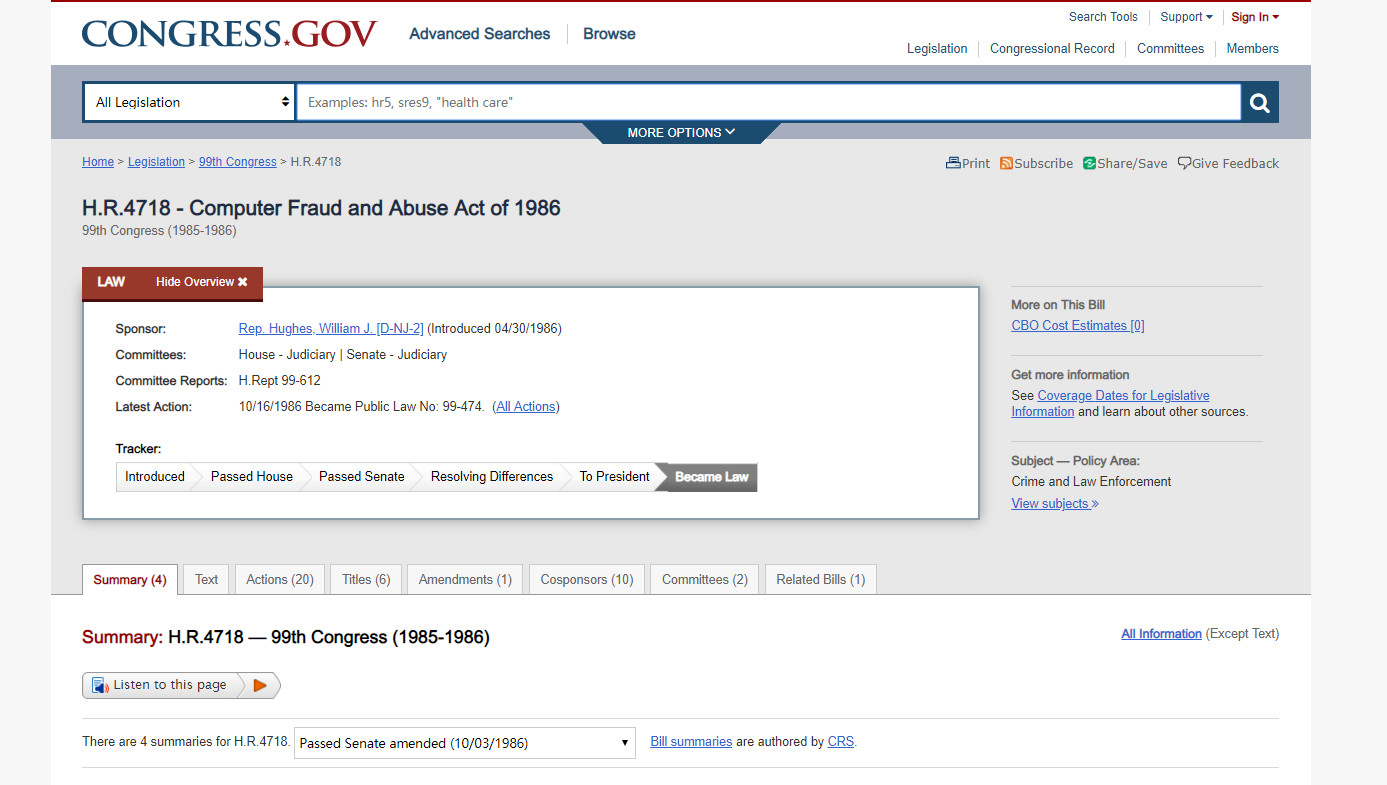Viewport: 1387px width, 785px height.
Task: Switch to the Actions (20) tab
Action: pos(280,580)
